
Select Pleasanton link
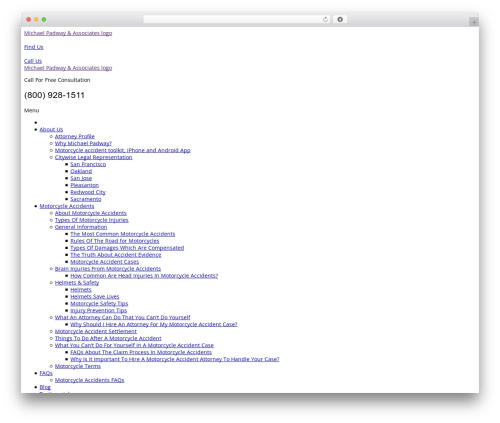tap(85, 185)
